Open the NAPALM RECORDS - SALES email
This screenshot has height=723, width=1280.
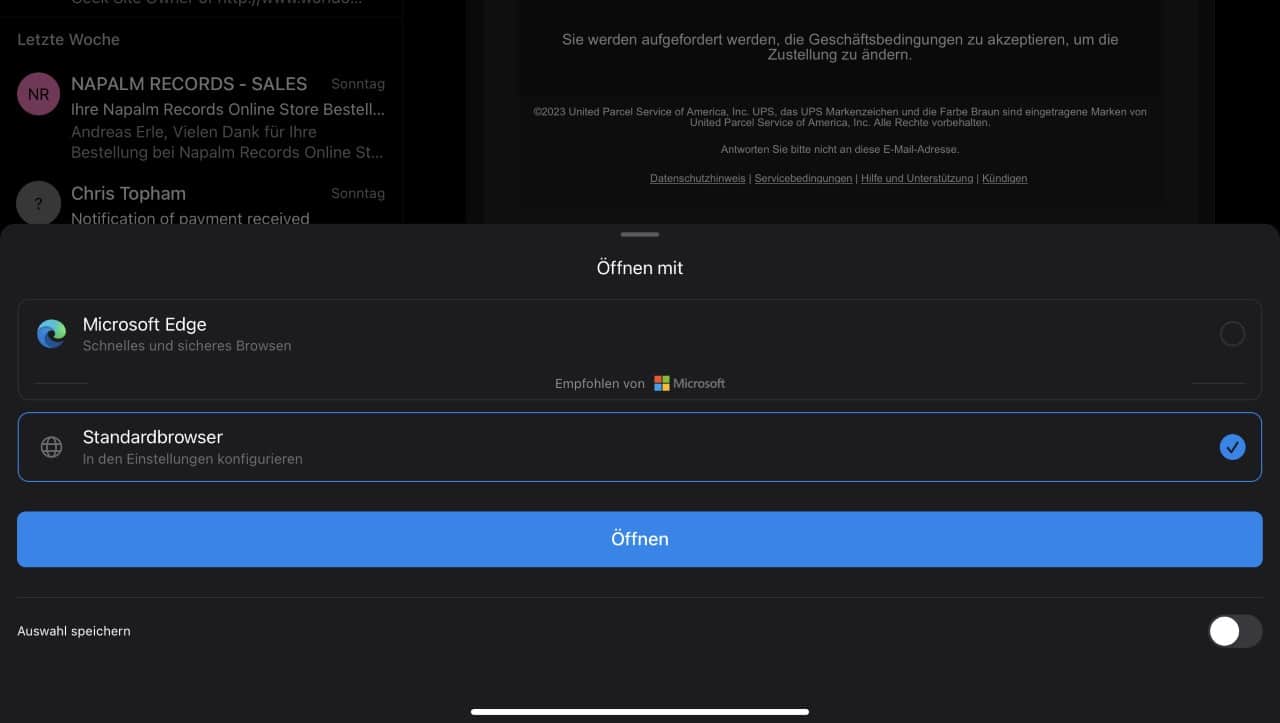(228, 117)
